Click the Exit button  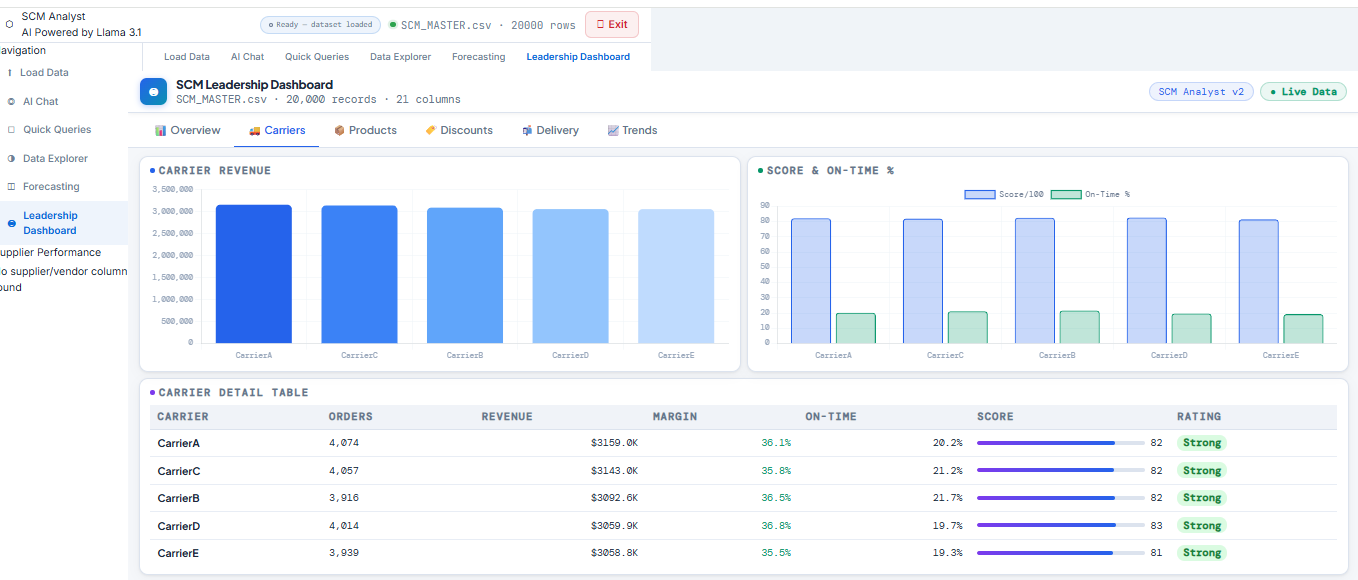click(610, 24)
